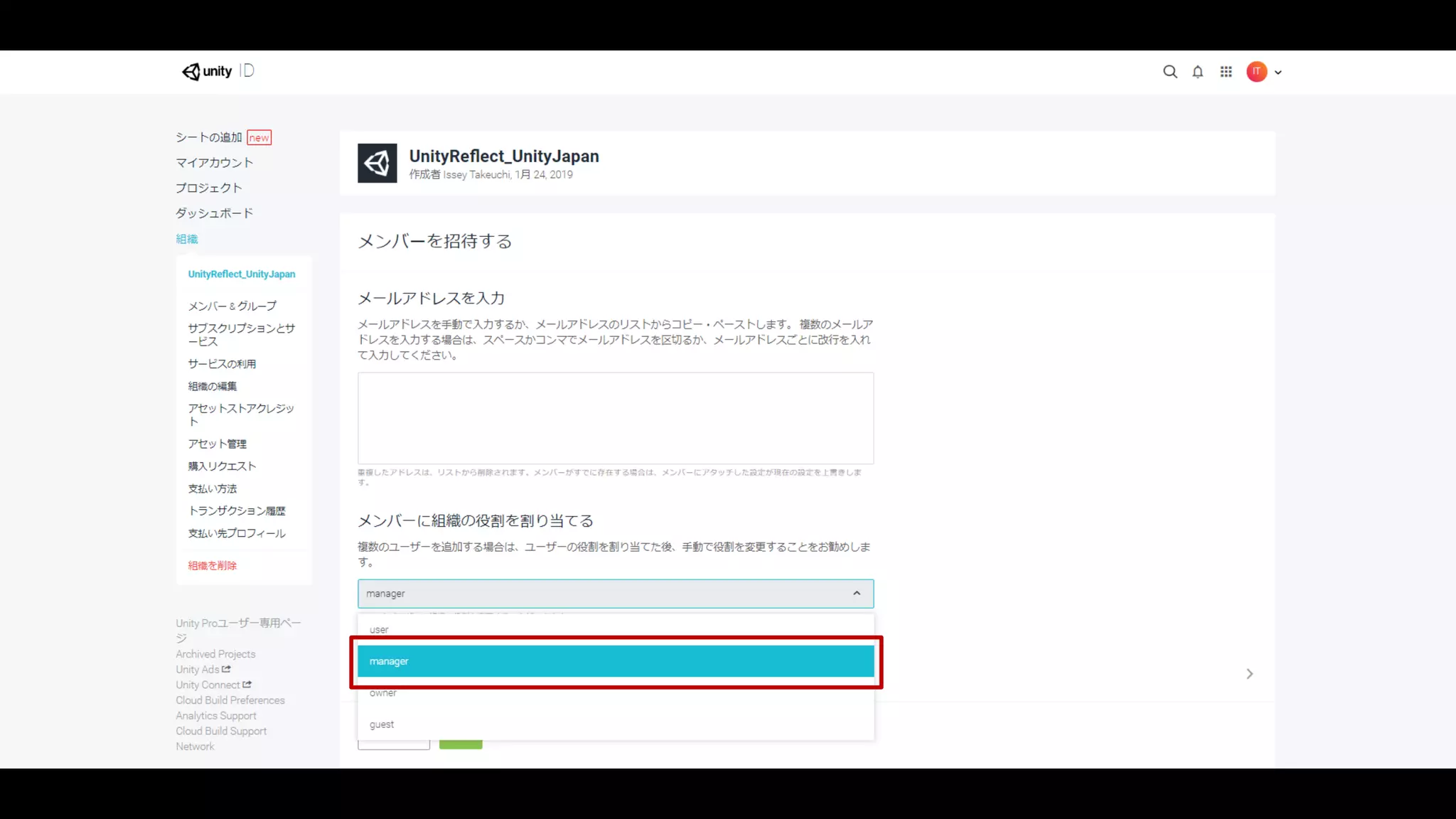
Task: Click right chevron arrow at page edge
Action: click(x=1249, y=674)
